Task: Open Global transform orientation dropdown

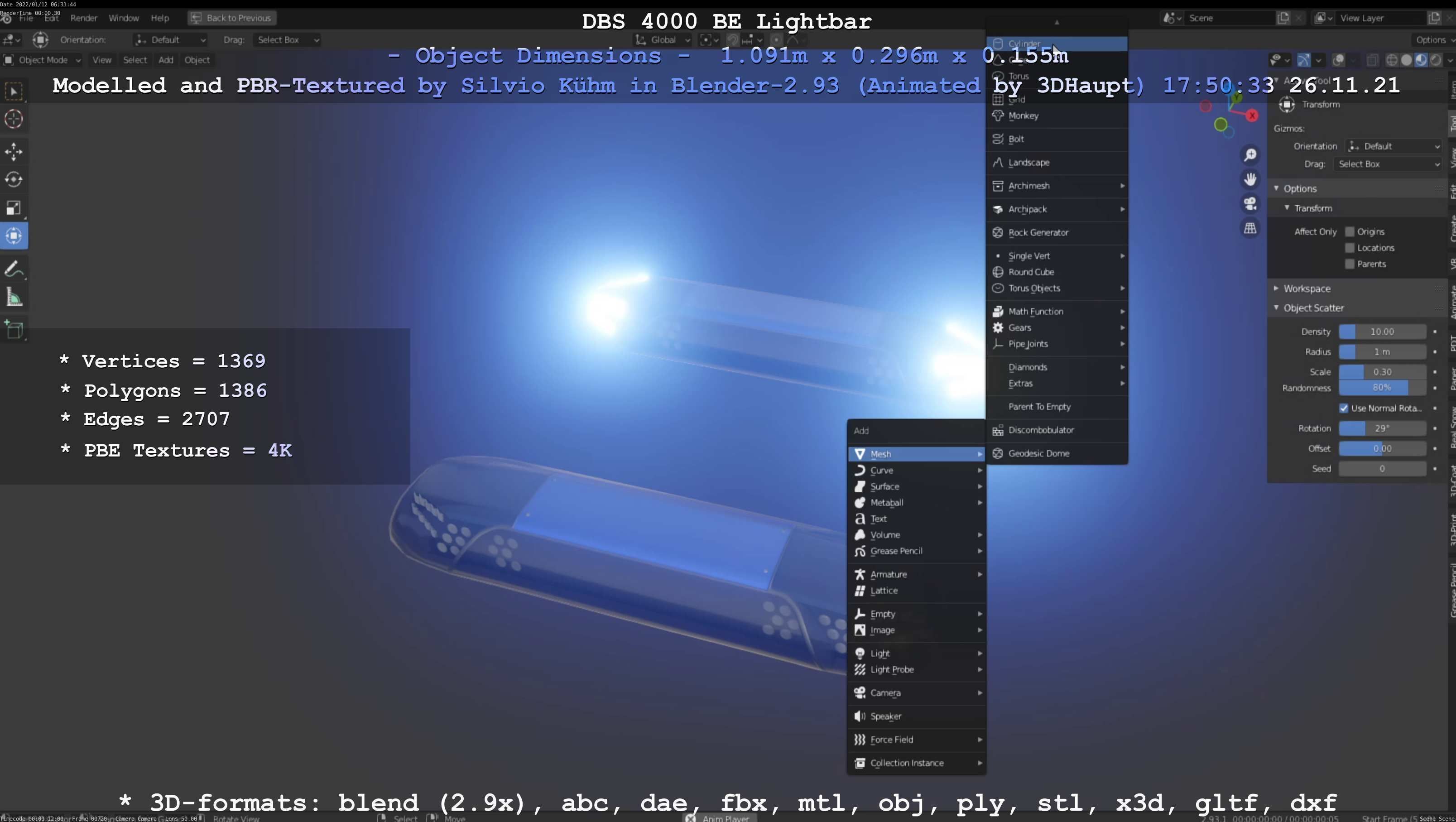Action: tap(662, 40)
